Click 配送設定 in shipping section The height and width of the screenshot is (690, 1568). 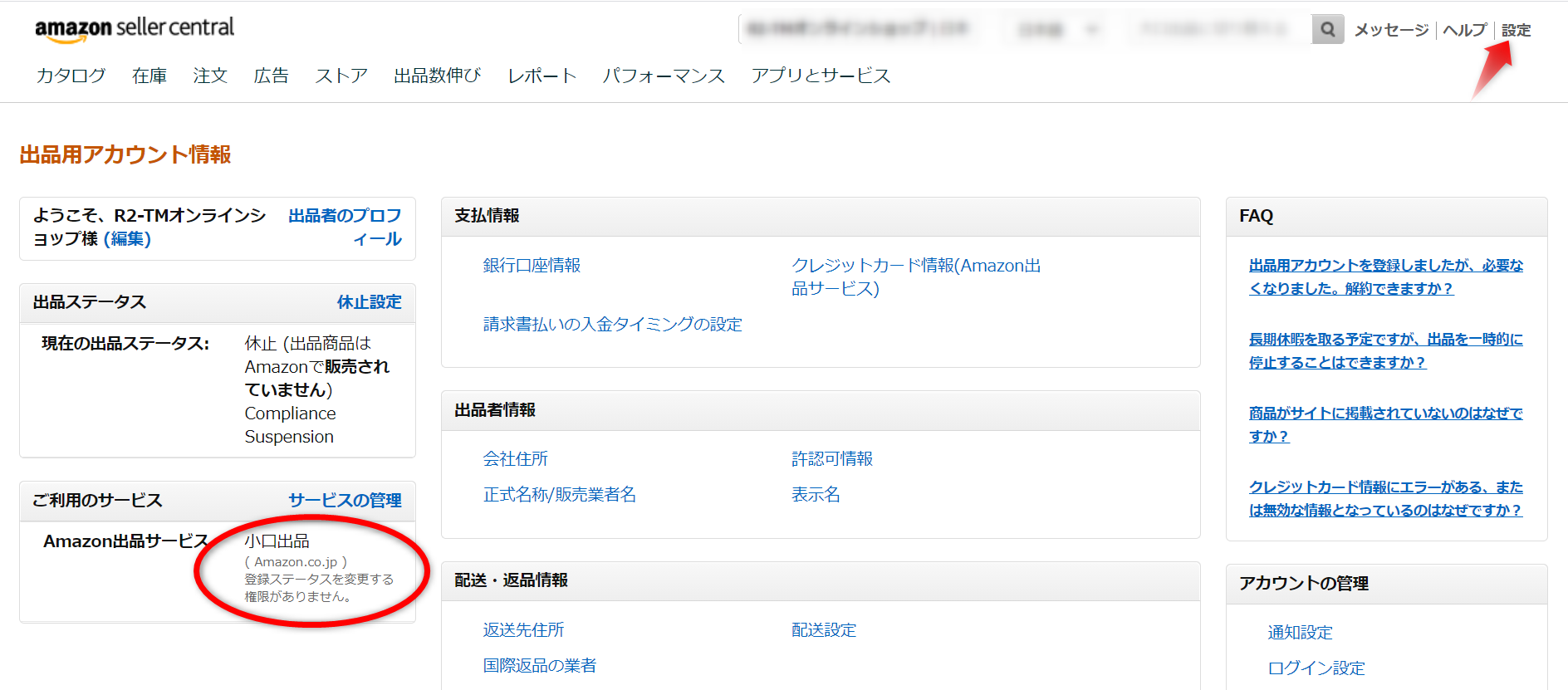pos(823,629)
